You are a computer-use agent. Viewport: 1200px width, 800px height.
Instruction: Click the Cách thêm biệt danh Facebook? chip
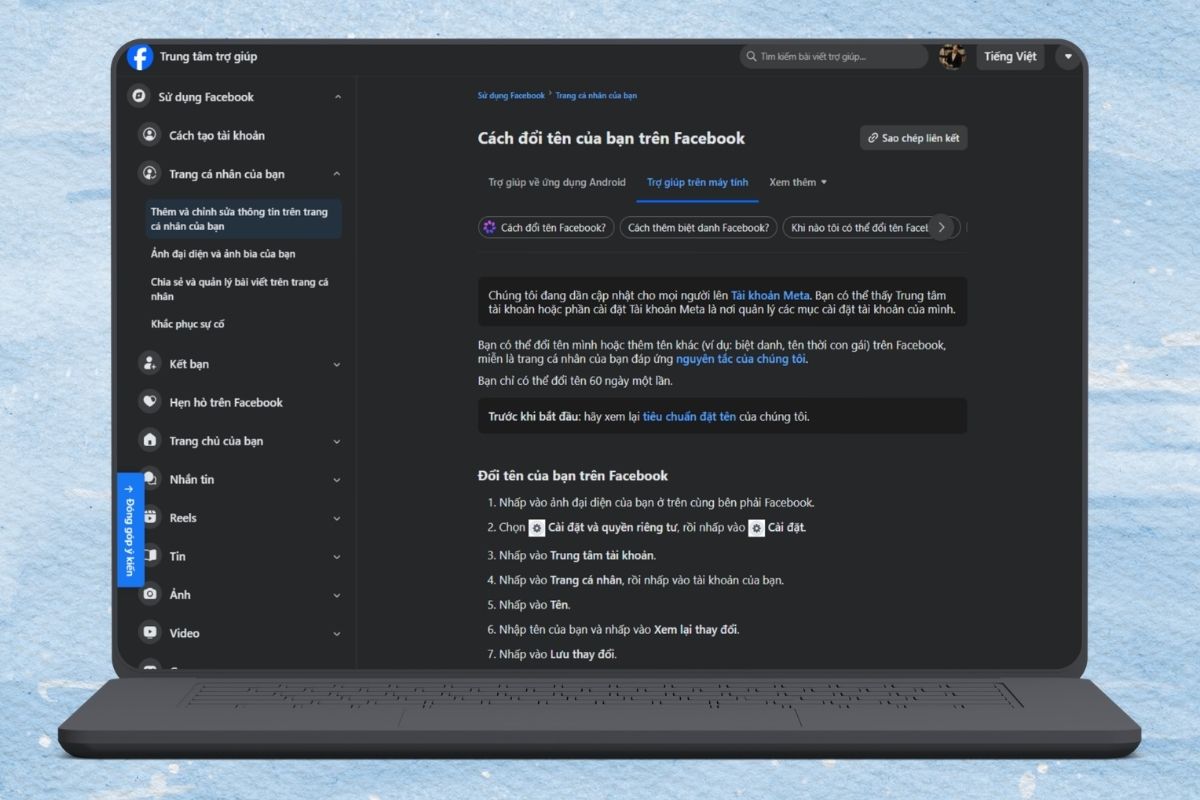pyautogui.click(x=699, y=228)
